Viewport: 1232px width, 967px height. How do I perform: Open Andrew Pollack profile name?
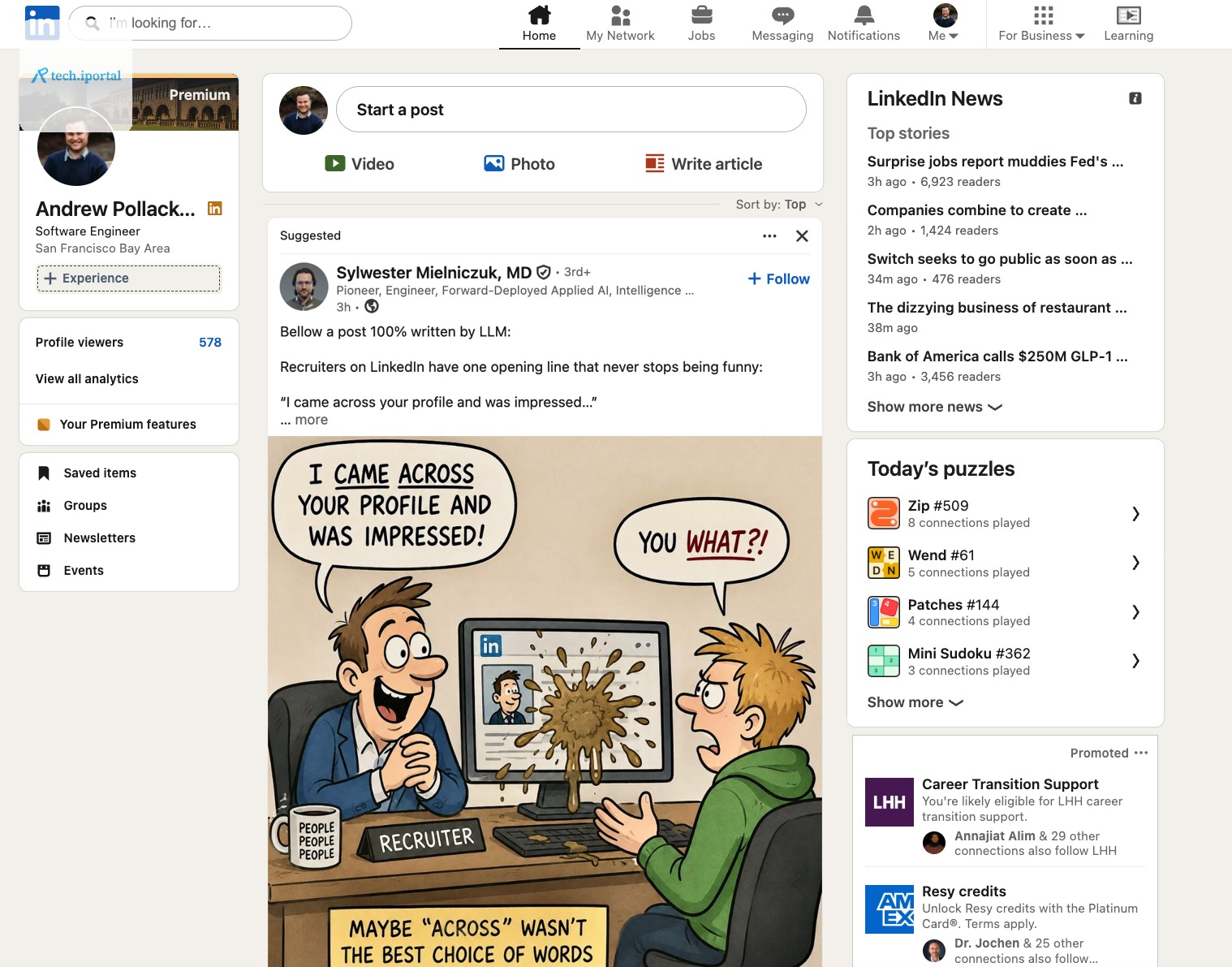pos(115,209)
